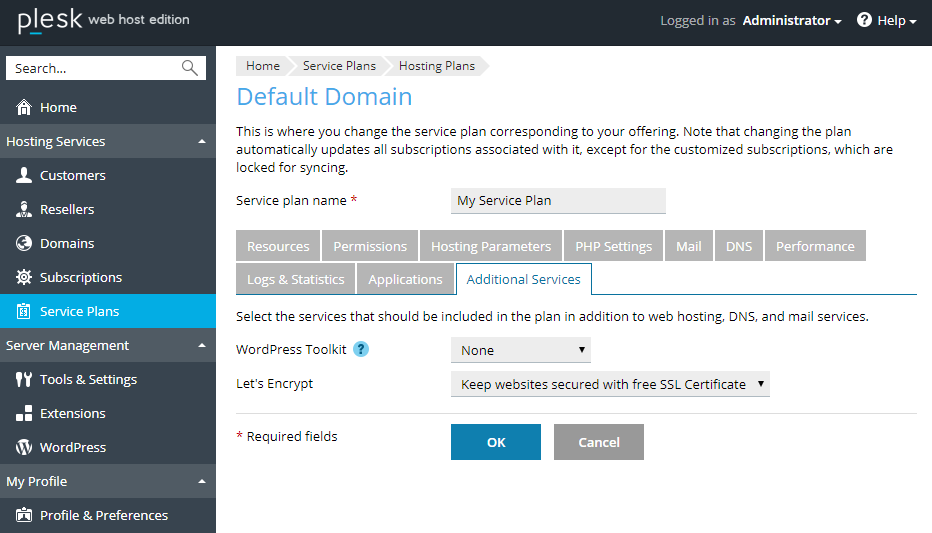Click the Tools & Settings wrench icon
Image resolution: width=932 pixels, height=533 pixels.
pos(24,379)
